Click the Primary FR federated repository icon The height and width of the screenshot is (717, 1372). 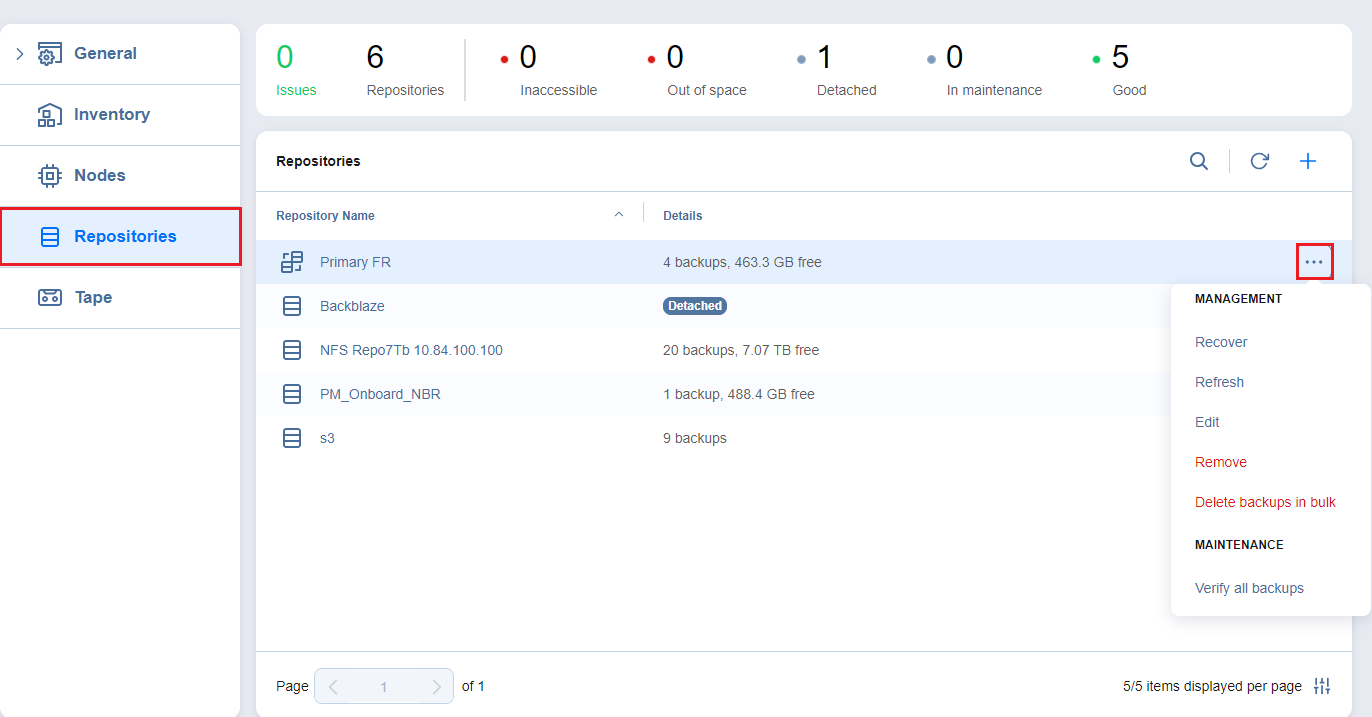click(292, 262)
